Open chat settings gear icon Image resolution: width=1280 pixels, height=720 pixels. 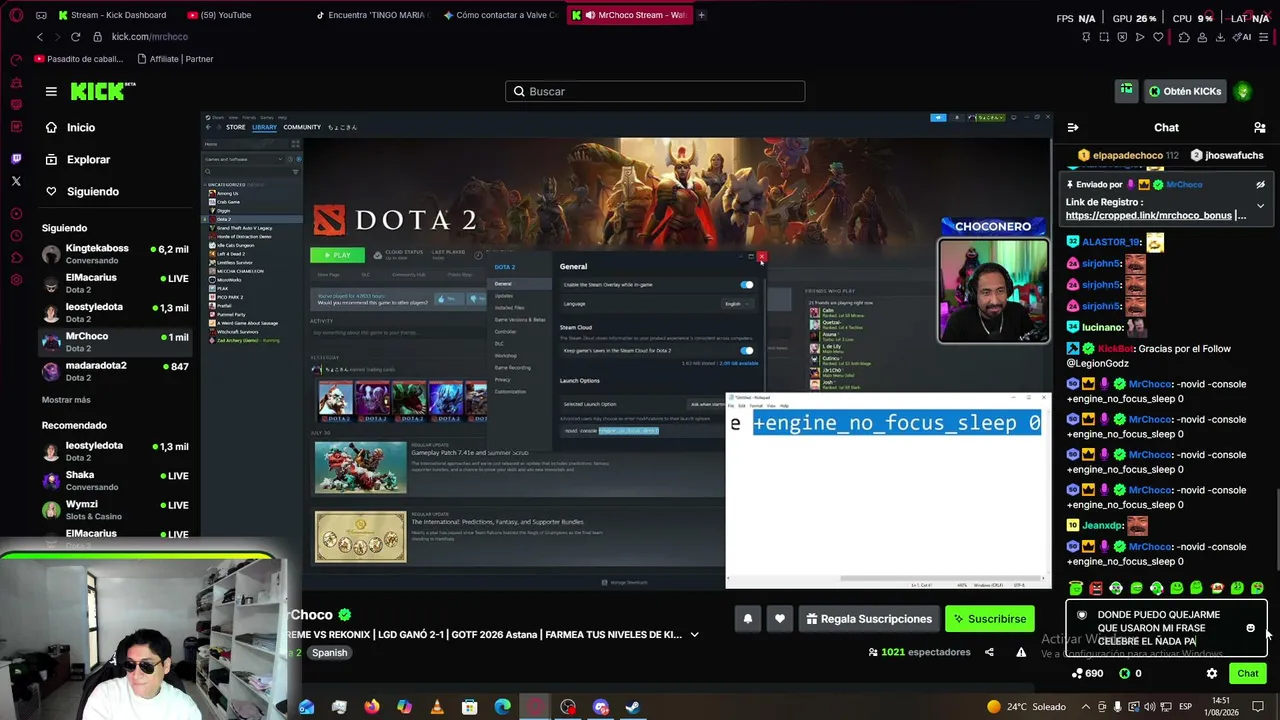(x=1212, y=674)
